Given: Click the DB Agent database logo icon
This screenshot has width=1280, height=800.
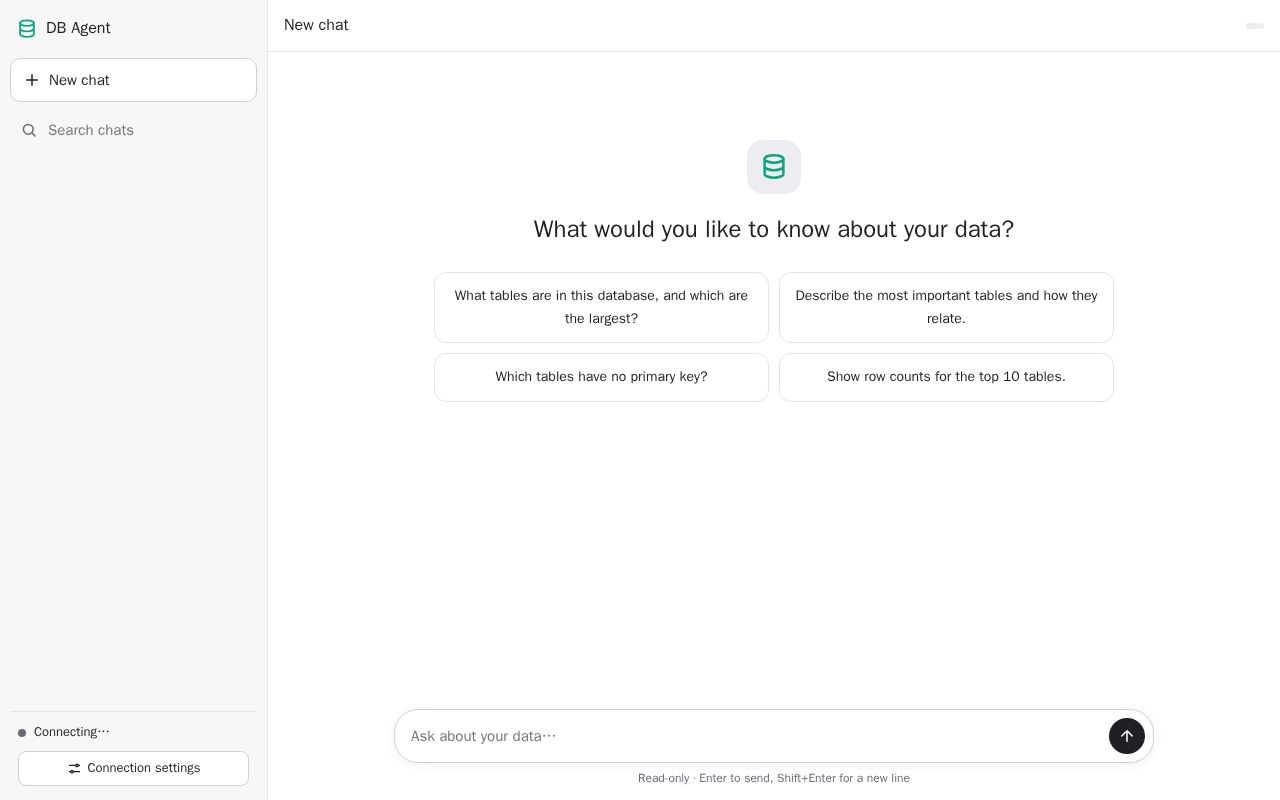Looking at the screenshot, I should (x=27, y=29).
